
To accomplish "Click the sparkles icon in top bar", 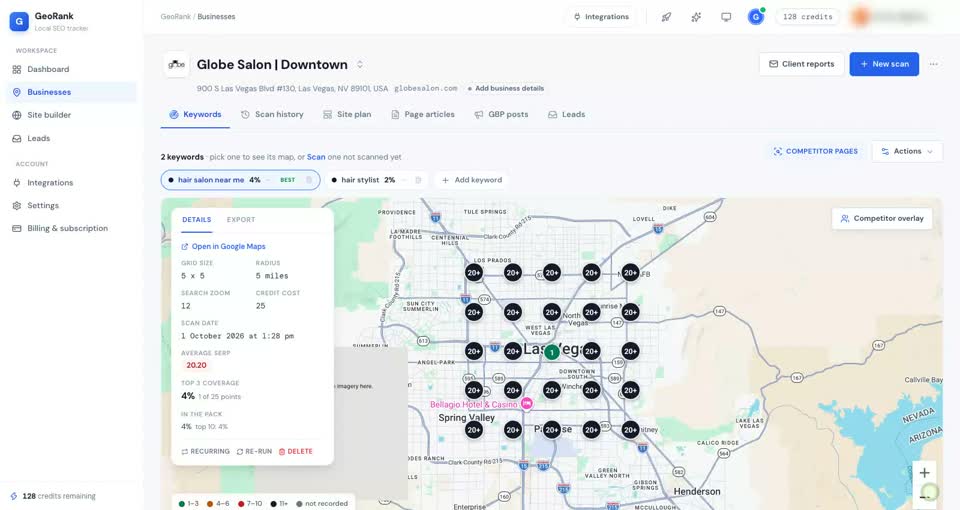I will tap(696, 17).
